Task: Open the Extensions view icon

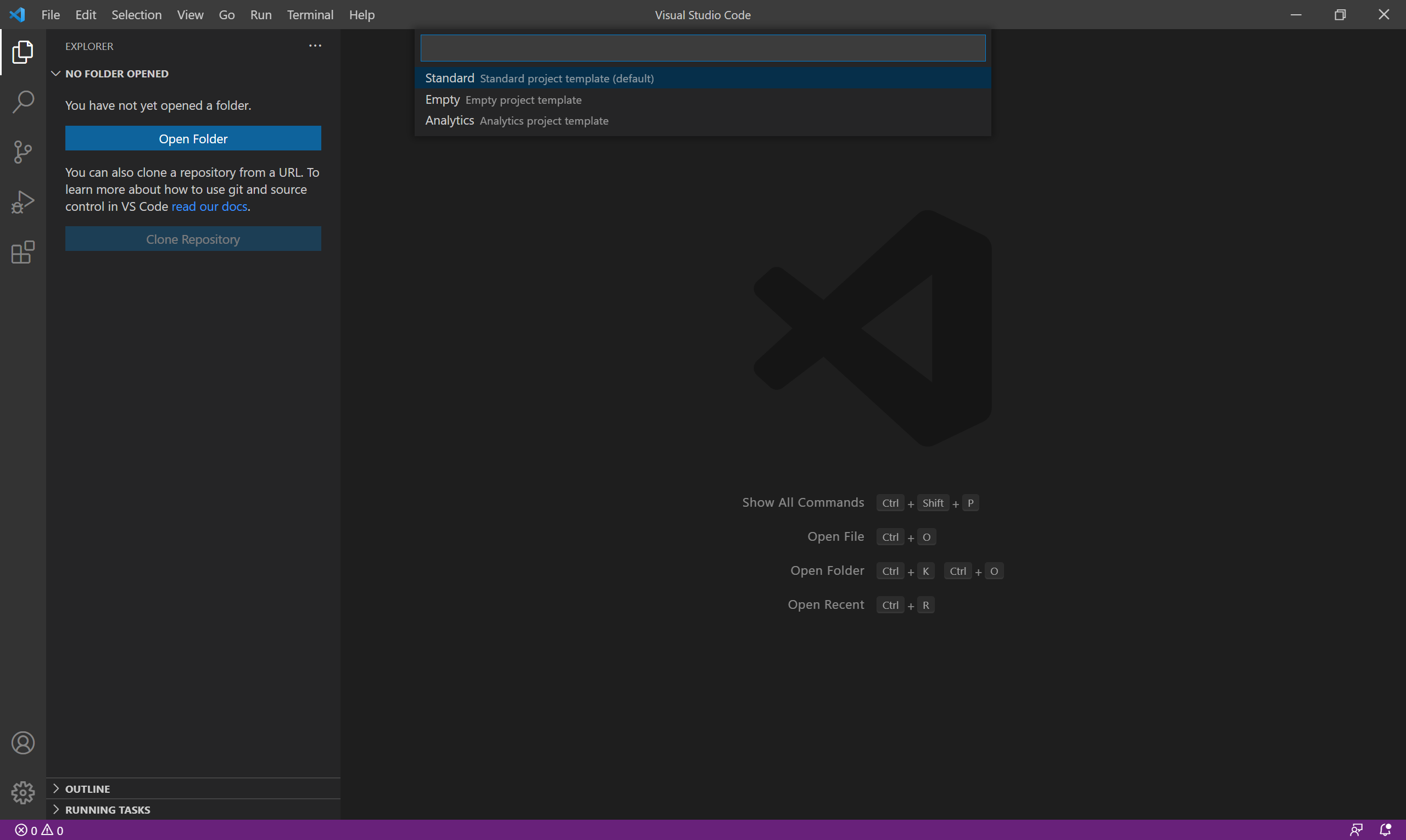Action: [23, 252]
